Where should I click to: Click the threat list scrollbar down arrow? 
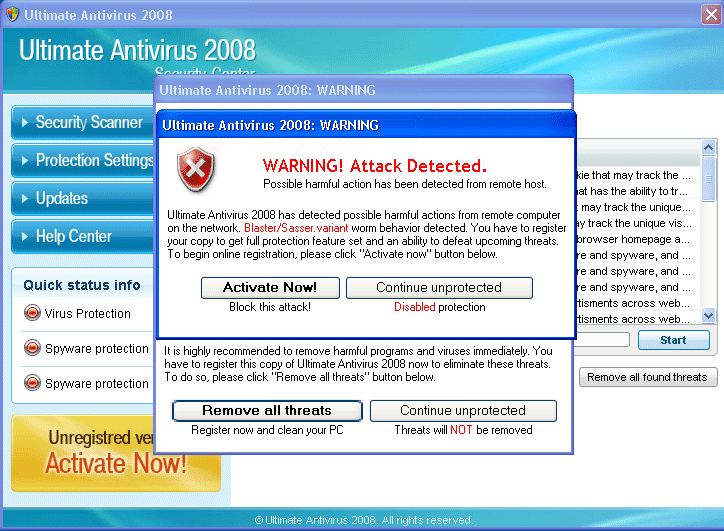tap(708, 315)
